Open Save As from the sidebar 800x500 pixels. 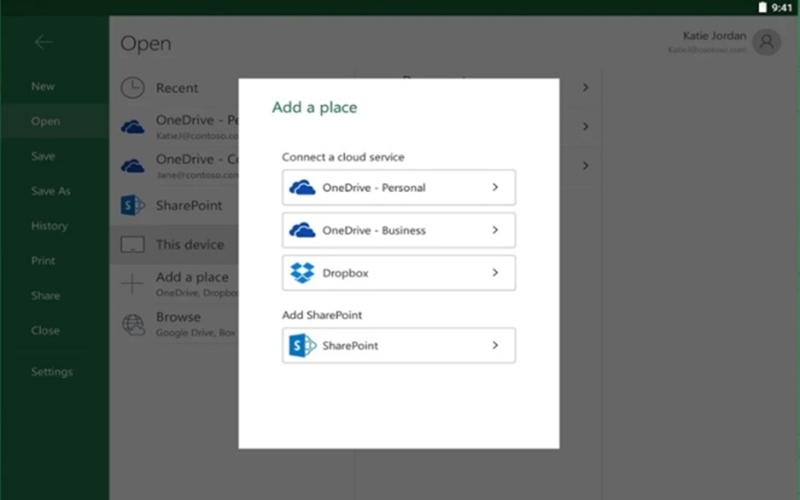pyautogui.click(x=50, y=191)
